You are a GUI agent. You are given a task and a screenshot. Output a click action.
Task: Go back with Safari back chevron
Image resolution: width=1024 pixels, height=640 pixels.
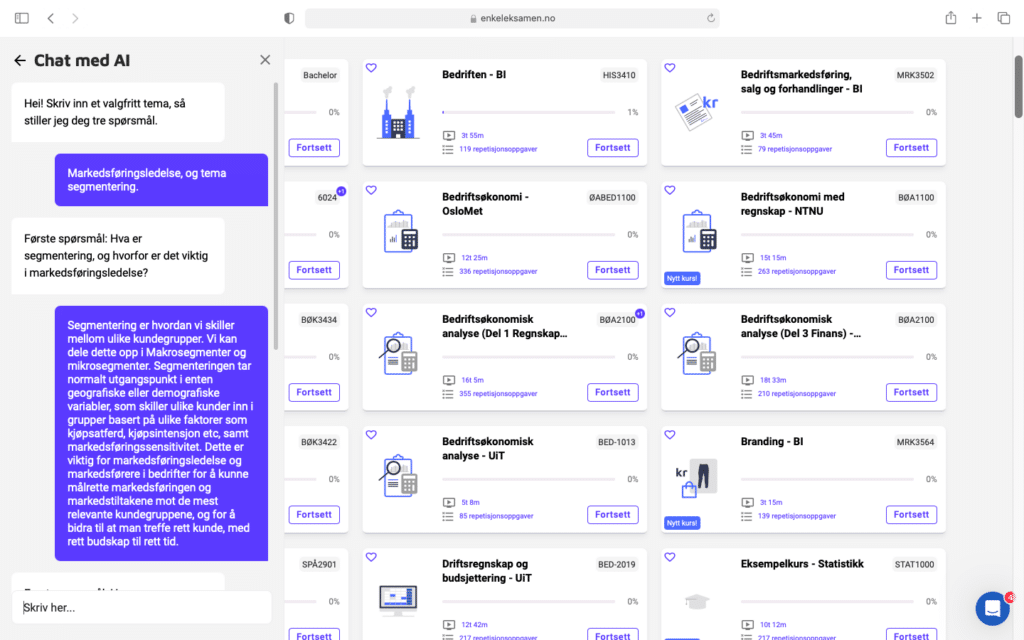click(51, 18)
